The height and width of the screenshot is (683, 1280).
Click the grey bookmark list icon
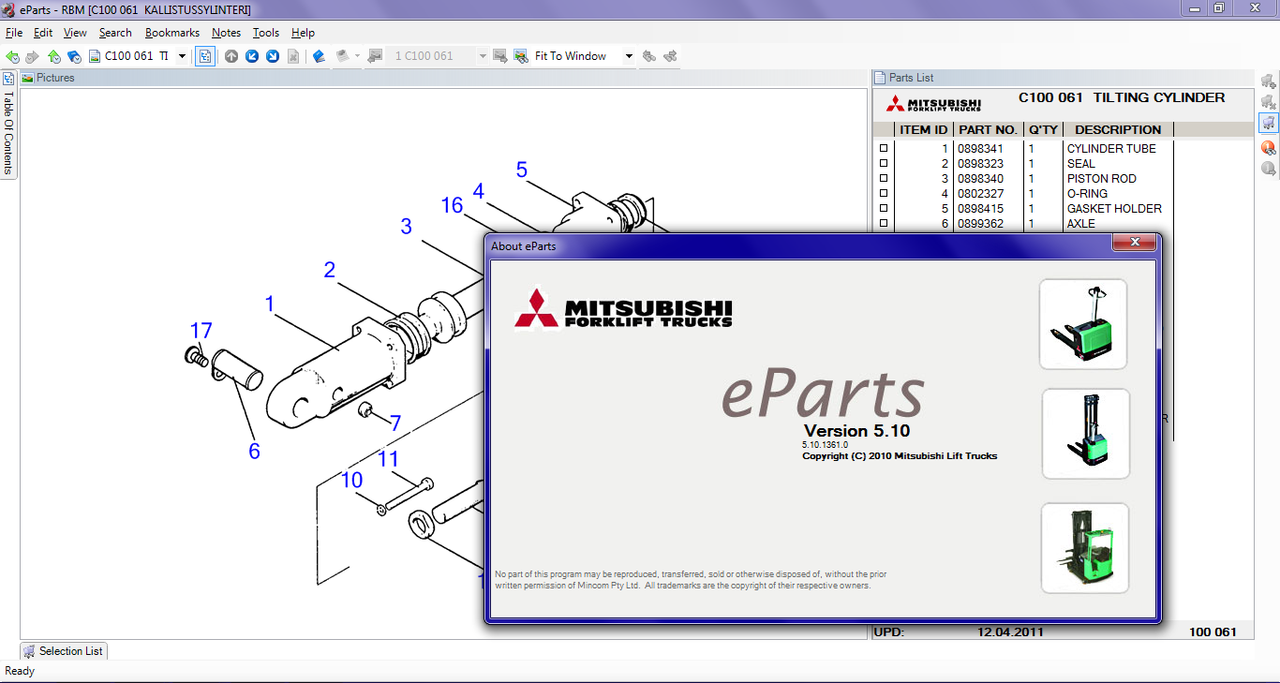click(x=341, y=57)
